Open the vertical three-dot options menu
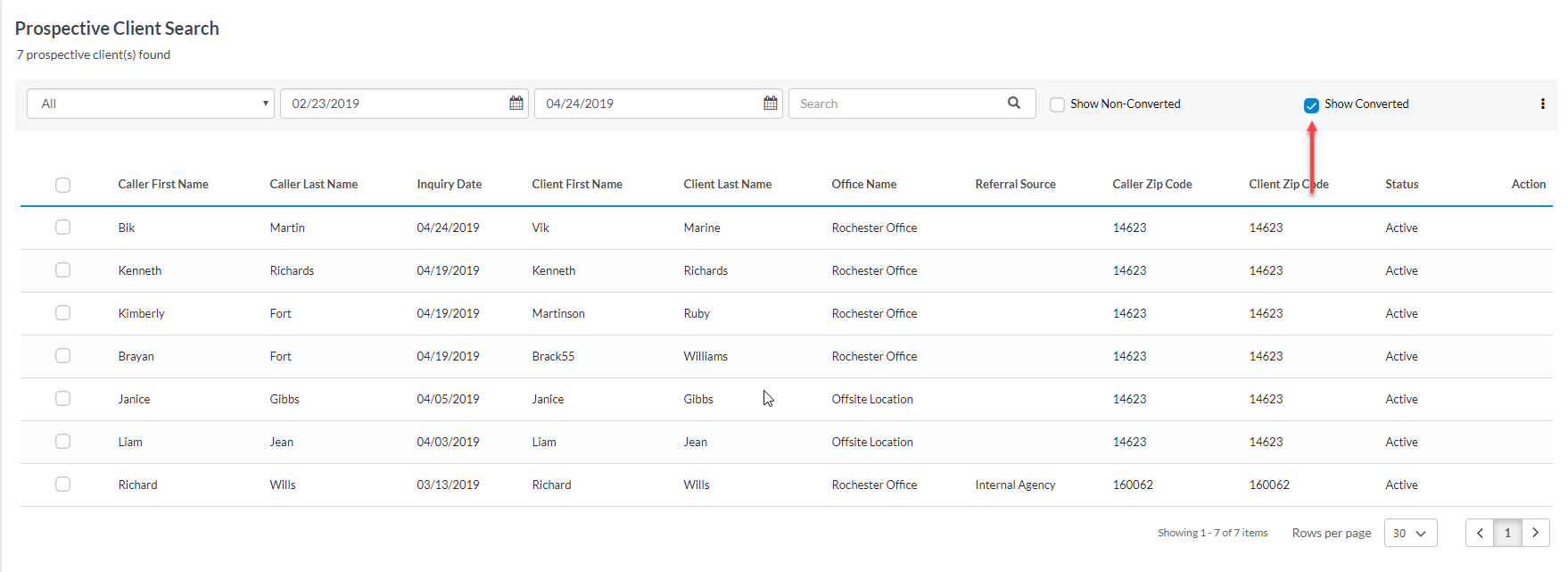 tap(1542, 104)
